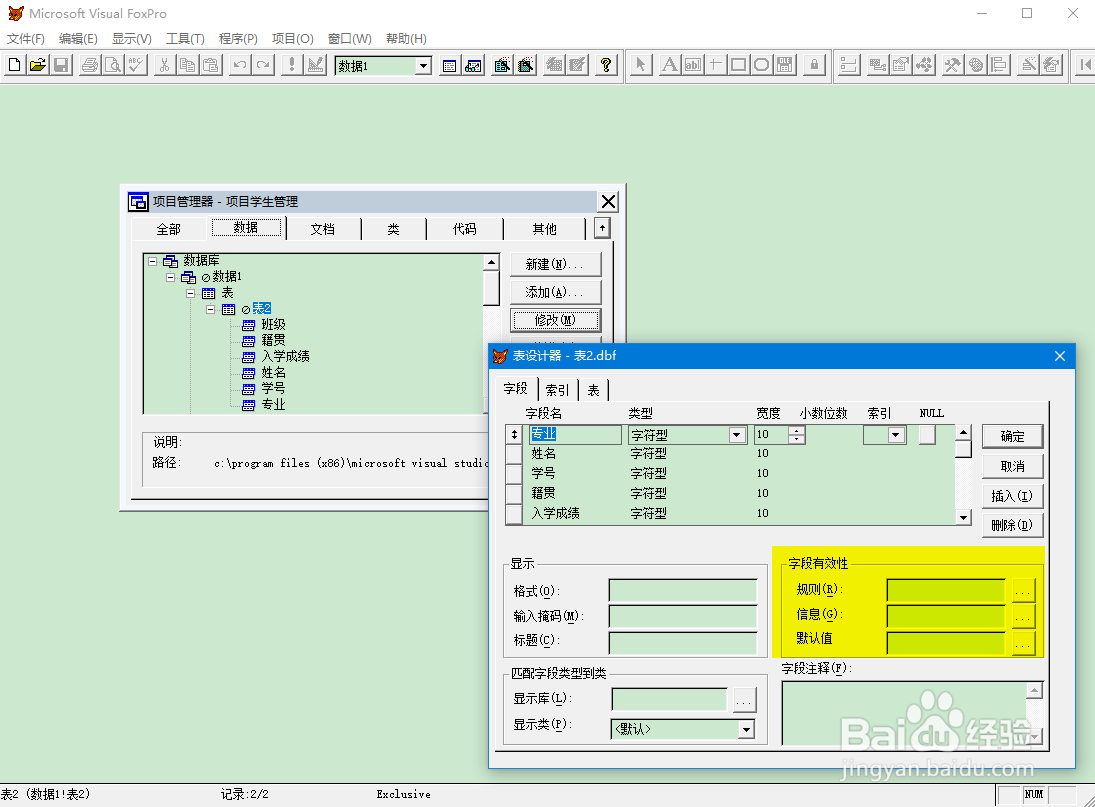This screenshot has height=807, width=1095.
Task: Click the Paste clipboard icon
Action: click(211, 66)
